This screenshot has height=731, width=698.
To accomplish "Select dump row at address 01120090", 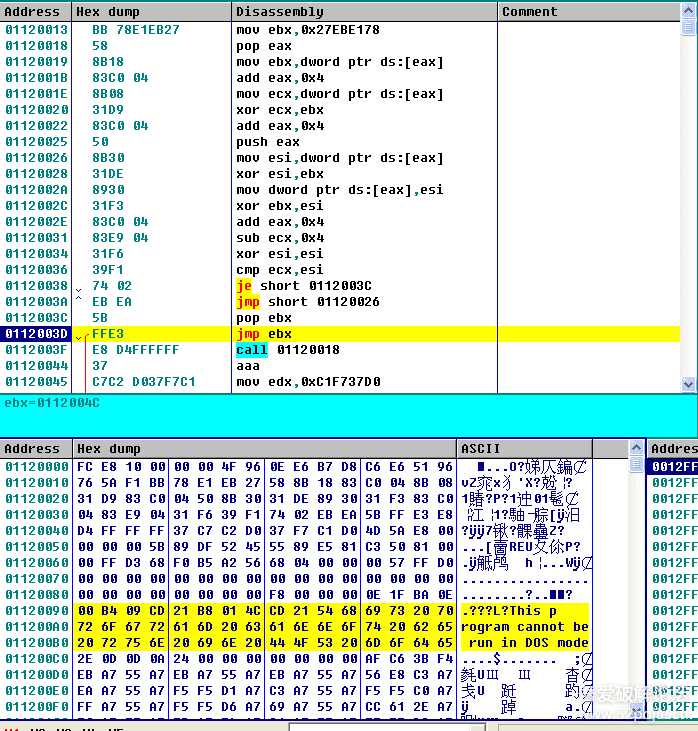I will click(36, 611).
